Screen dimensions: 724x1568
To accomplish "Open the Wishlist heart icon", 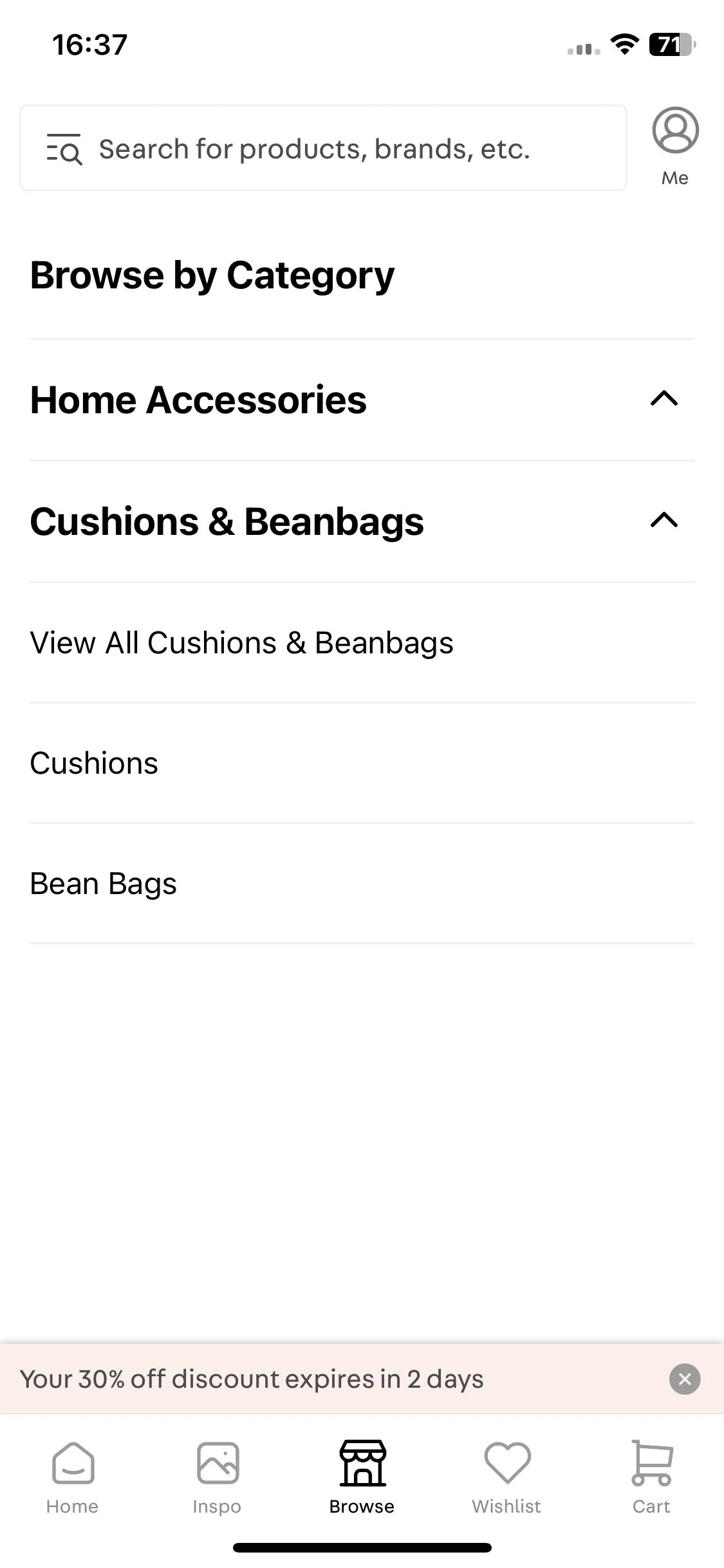I will pos(507,1463).
